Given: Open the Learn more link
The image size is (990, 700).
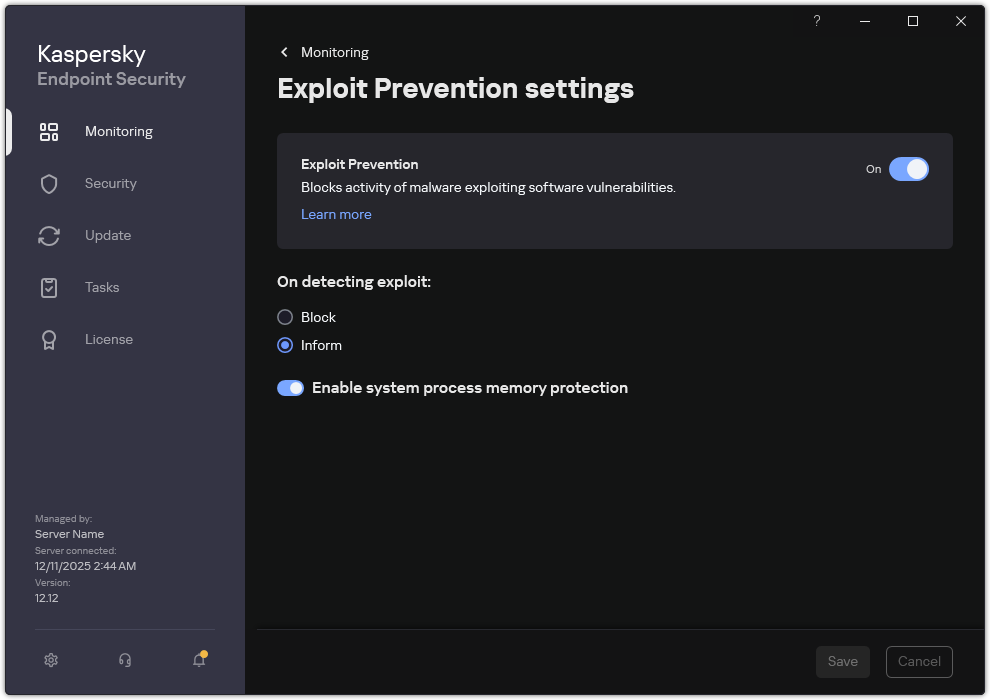Looking at the screenshot, I should click(x=336, y=214).
